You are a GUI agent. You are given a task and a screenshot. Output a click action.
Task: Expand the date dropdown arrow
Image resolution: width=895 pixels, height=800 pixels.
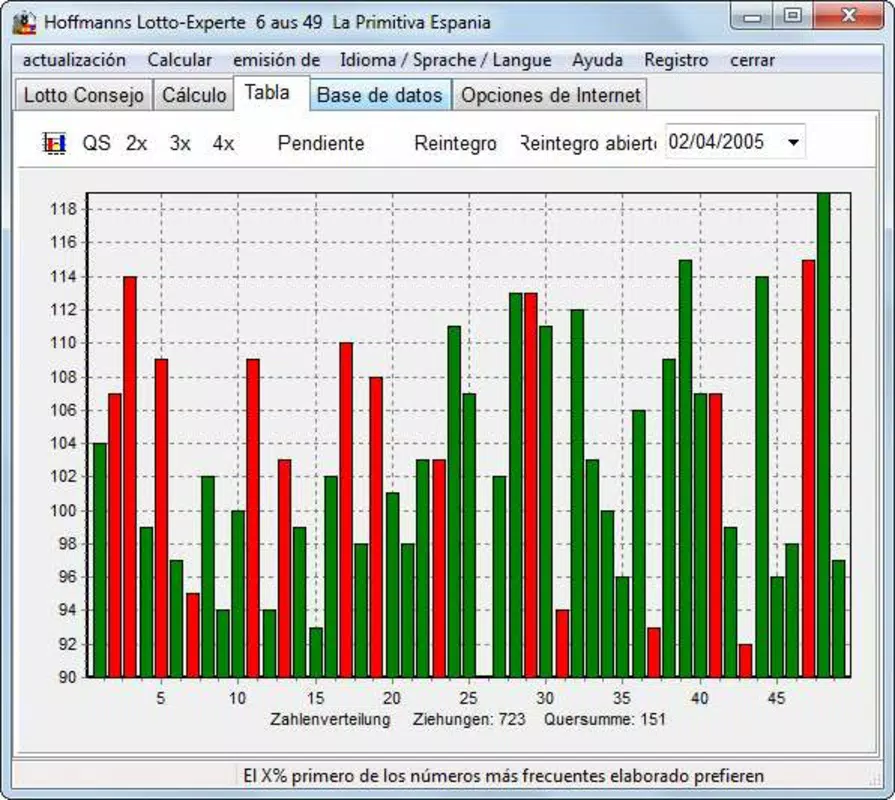(x=793, y=142)
